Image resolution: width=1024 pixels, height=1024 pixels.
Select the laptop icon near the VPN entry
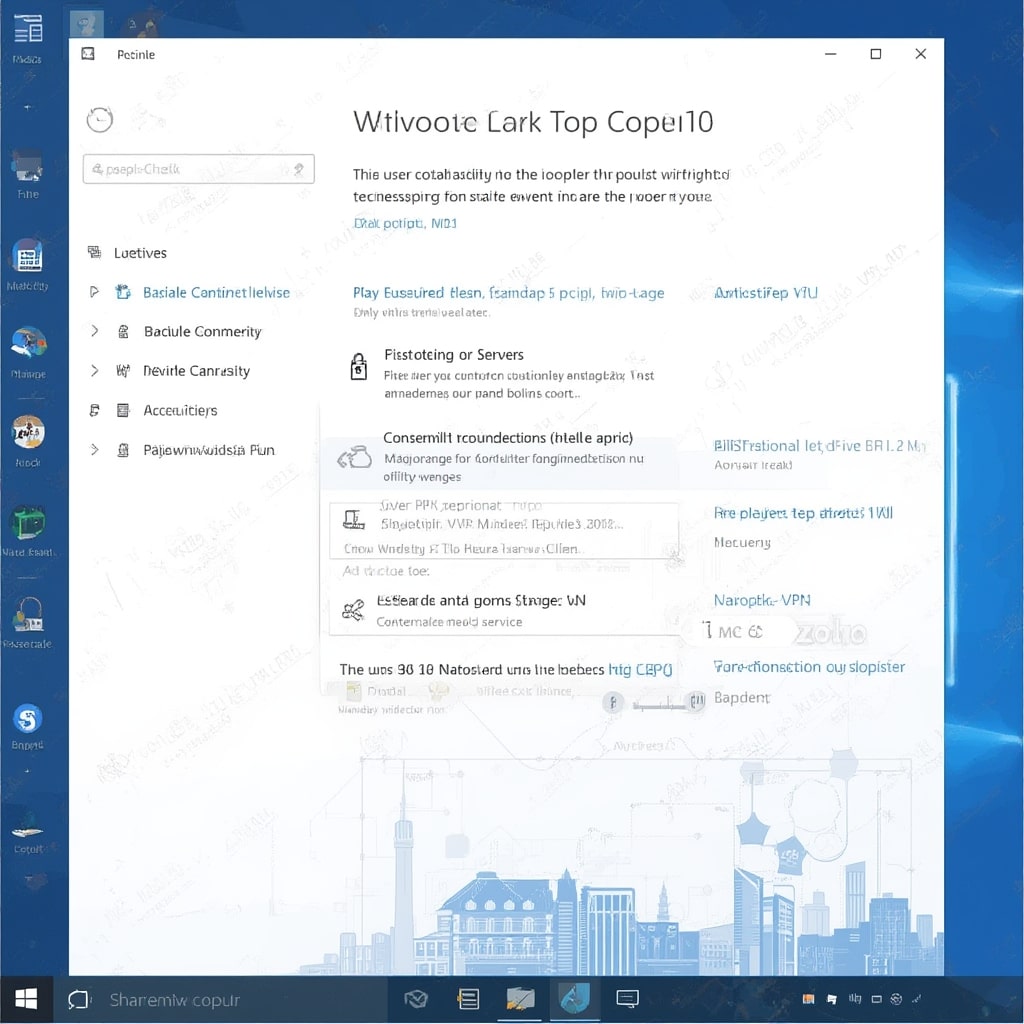[x=356, y=518]
